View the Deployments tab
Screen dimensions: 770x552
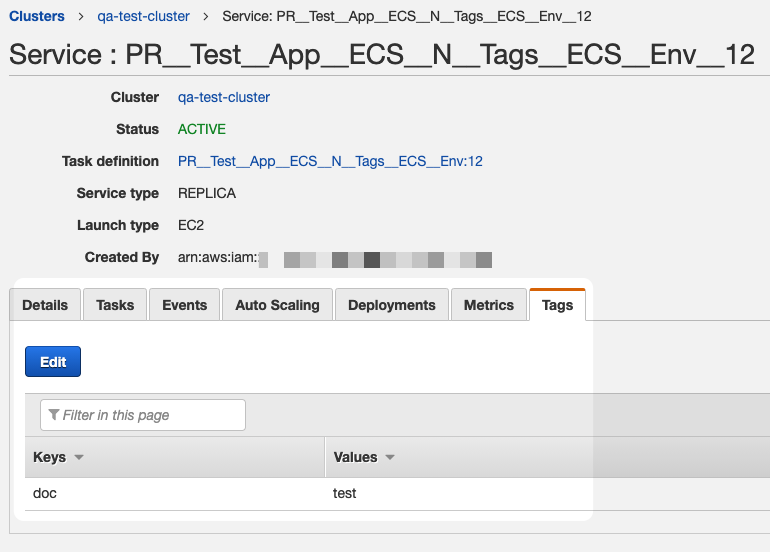[x=392, y=305]
